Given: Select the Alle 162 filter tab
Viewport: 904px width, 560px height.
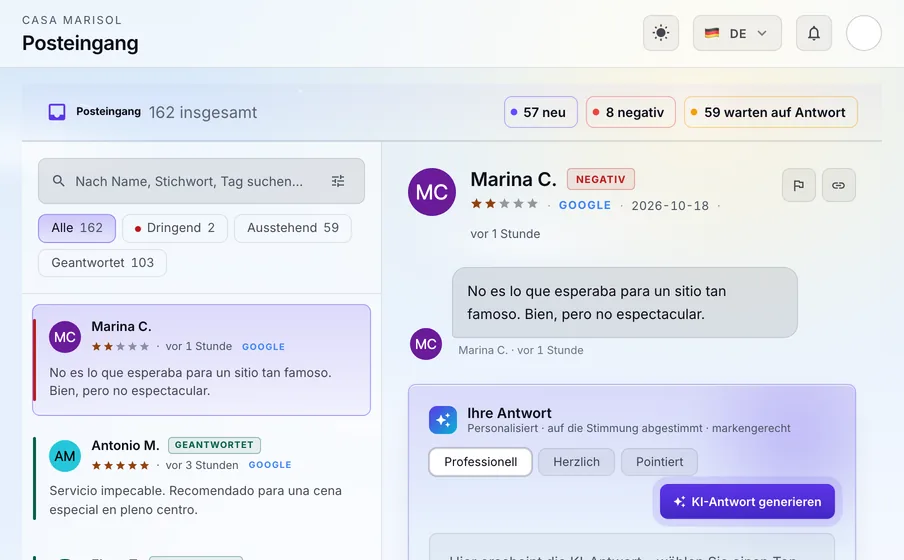Looking at the screenshot, I should click(x=77, y=228).
